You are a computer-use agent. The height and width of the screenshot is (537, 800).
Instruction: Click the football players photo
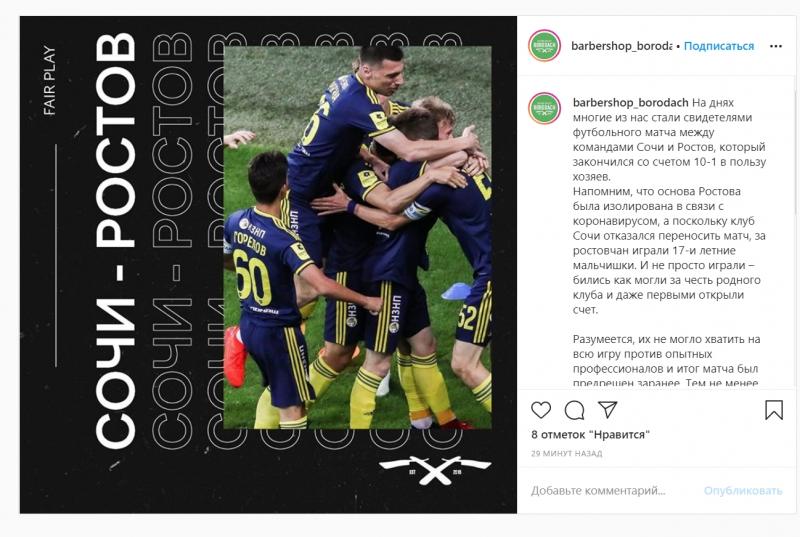tap(358, 237)
